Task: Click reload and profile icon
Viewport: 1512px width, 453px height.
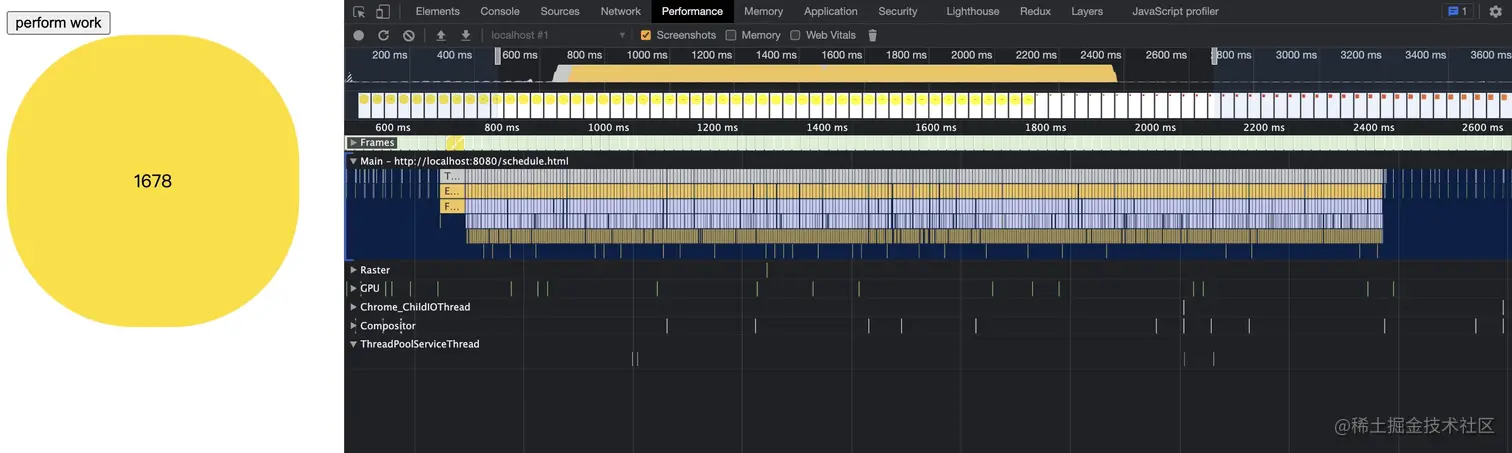Action: [383, 35]
